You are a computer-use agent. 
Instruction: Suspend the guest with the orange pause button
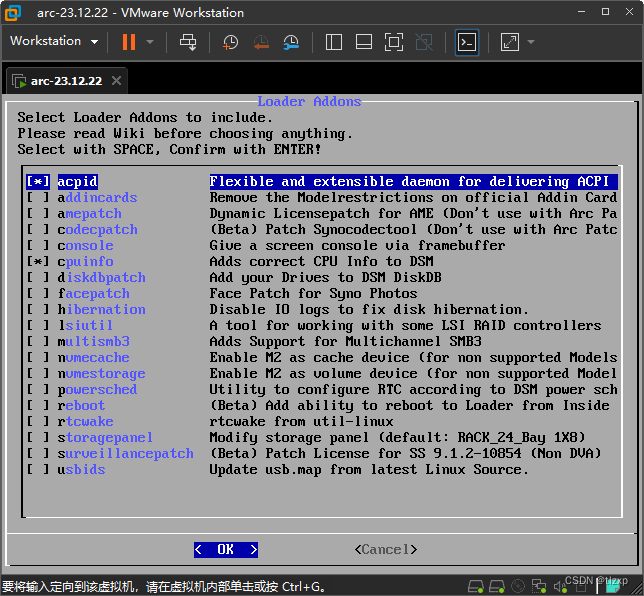coord(129,42)
